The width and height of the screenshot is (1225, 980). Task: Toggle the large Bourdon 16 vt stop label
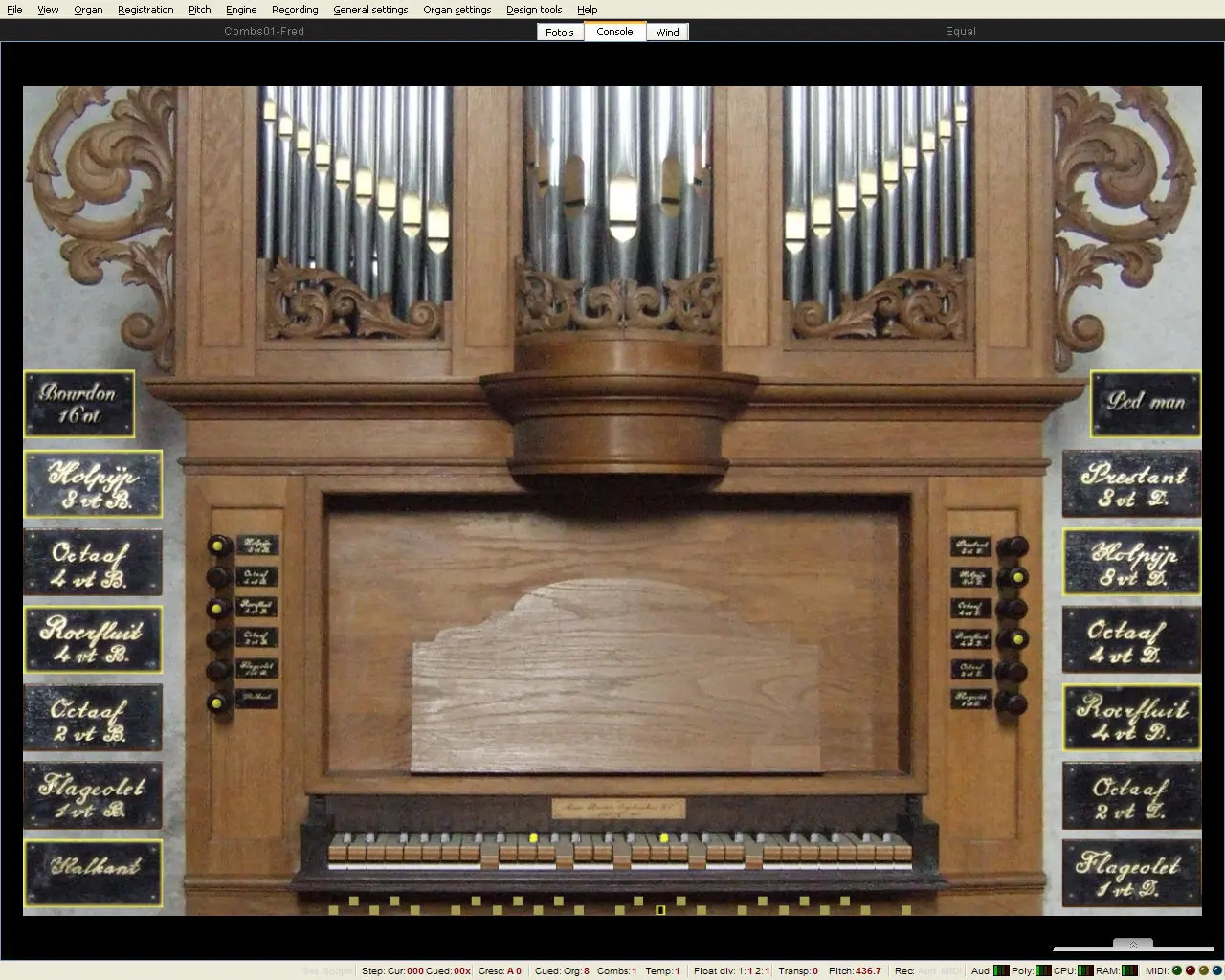78,404
